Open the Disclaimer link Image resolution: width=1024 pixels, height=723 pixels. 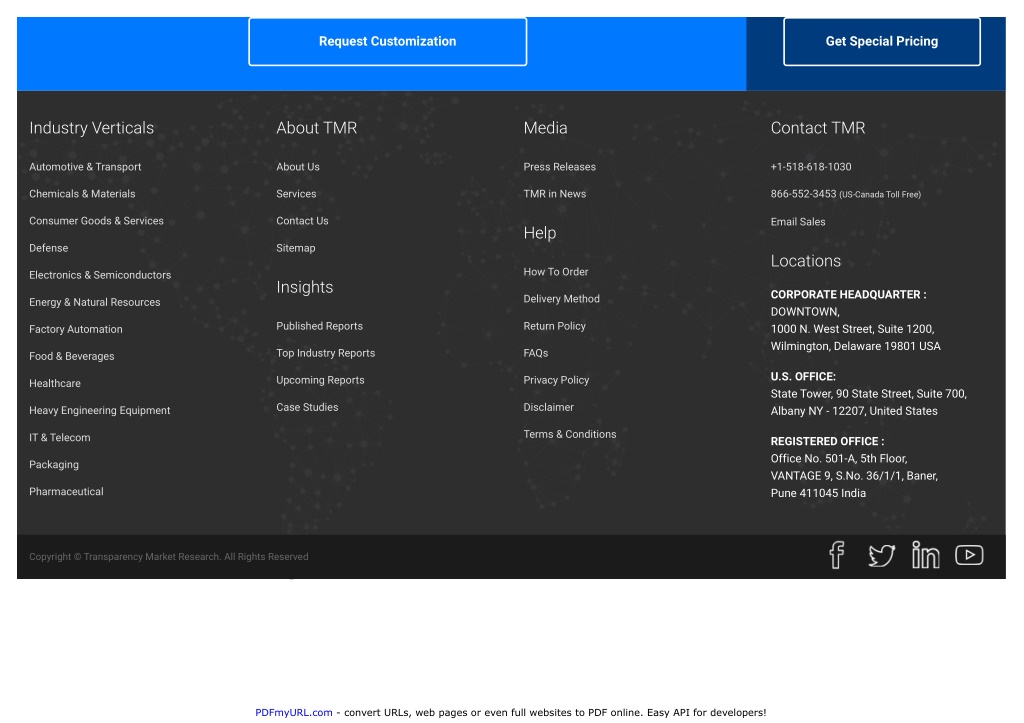click(548, 408)
